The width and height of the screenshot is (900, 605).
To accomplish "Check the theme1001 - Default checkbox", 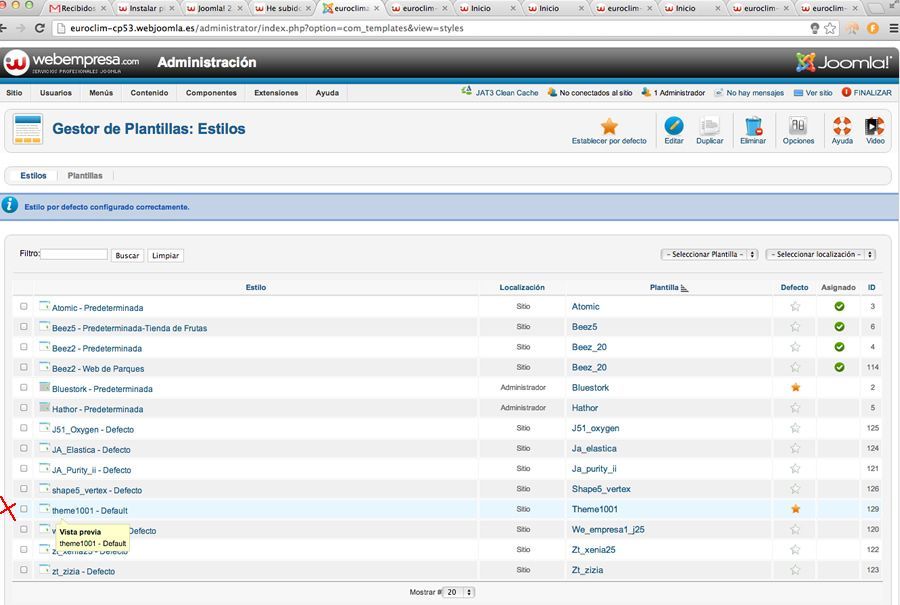I will click(24, 509).
